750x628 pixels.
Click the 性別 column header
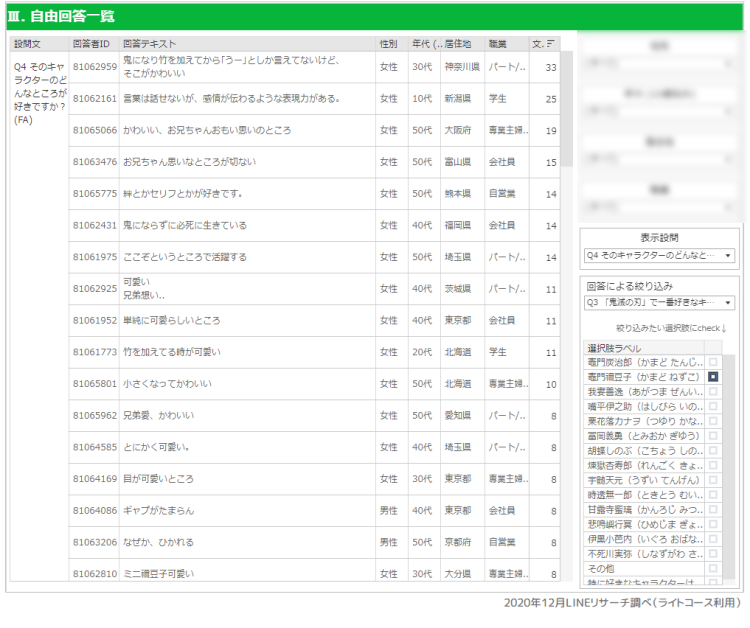point(389,44)
